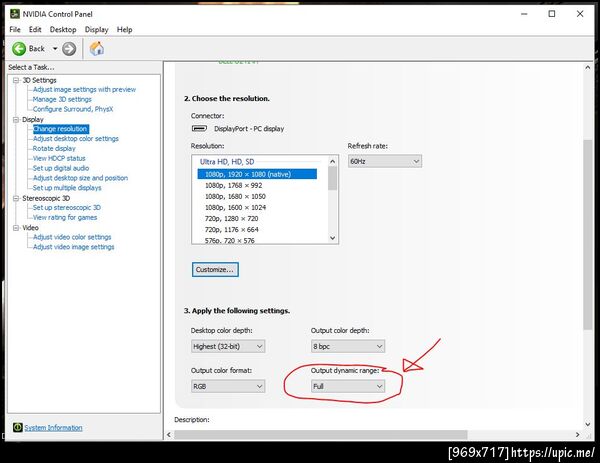This screenshot has width=600, height=463.
Task: Open Adjust image settings with preview
Action: (x=84, y=90)
